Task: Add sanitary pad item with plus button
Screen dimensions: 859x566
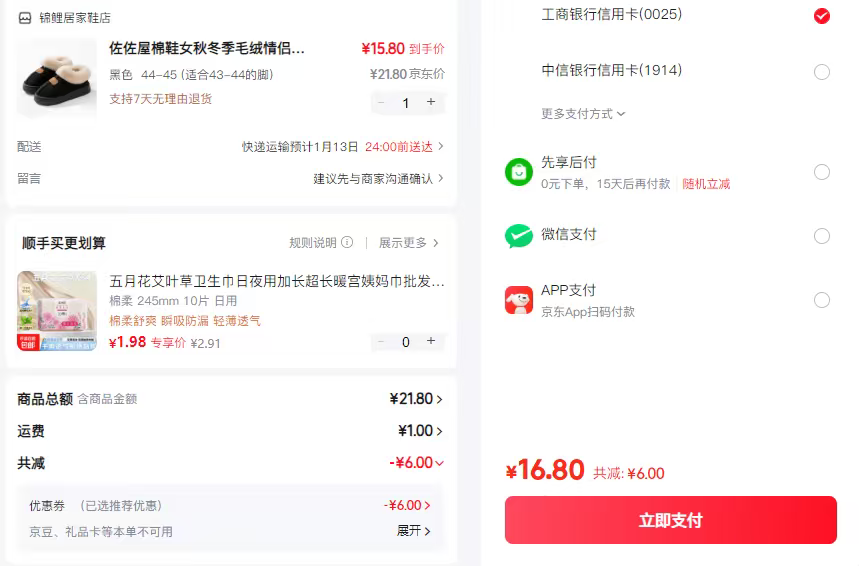Action: pos(431,341)
